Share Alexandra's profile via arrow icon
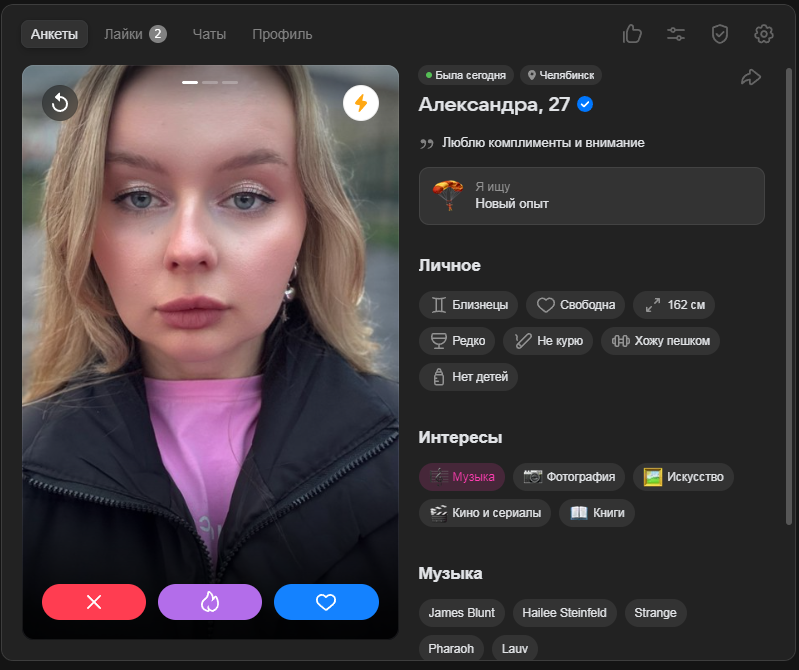Image resolution: width=799 pixels, height=670 pixels. [x=751, y=77]
